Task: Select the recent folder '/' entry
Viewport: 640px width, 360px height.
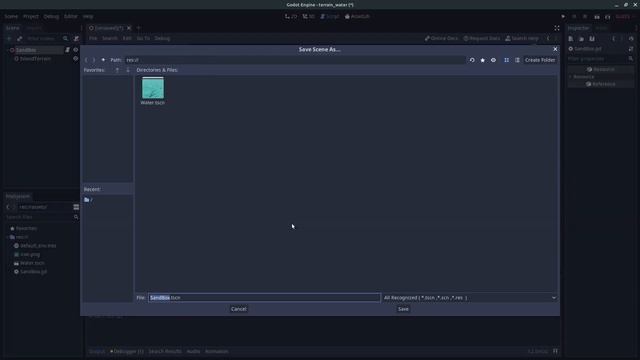Action: pos(88,200)
